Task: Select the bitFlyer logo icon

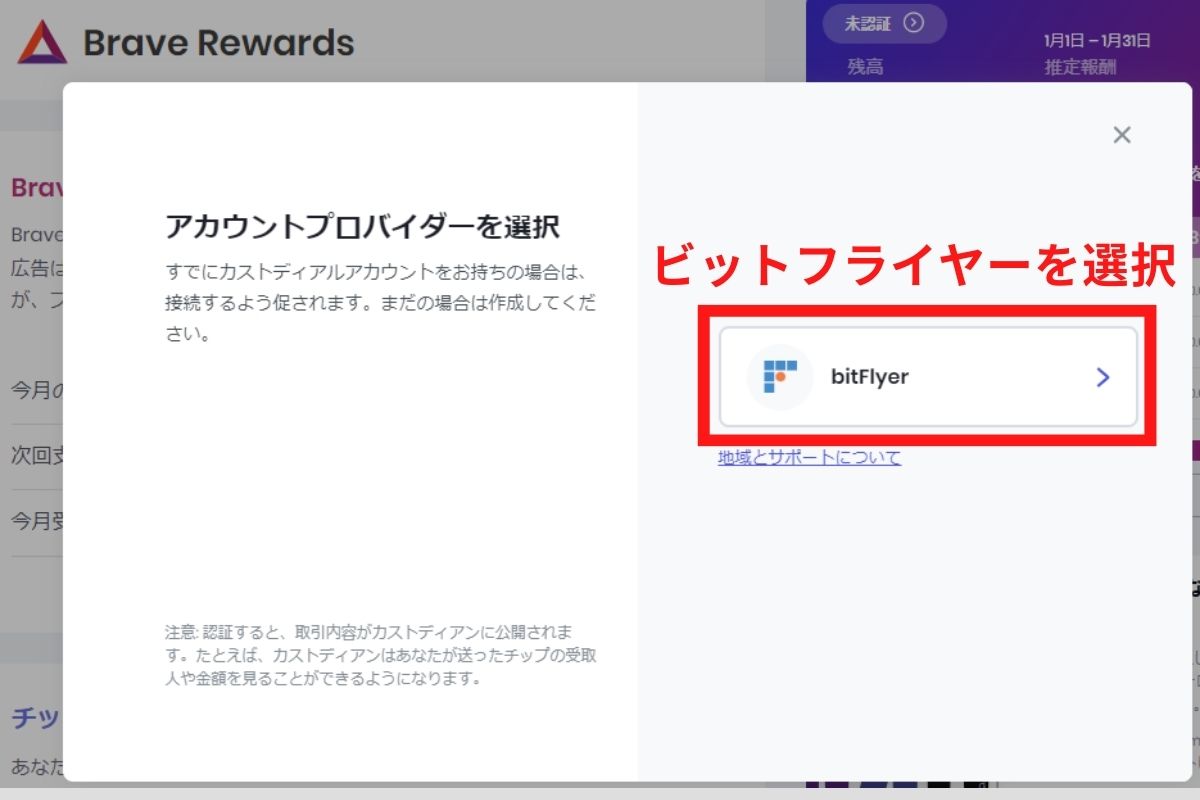Action: 779,377
